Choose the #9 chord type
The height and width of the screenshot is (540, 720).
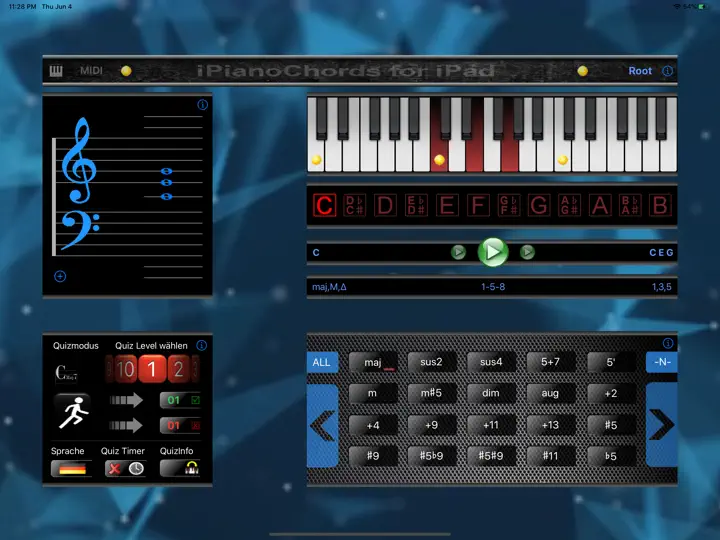click(373, 456)
